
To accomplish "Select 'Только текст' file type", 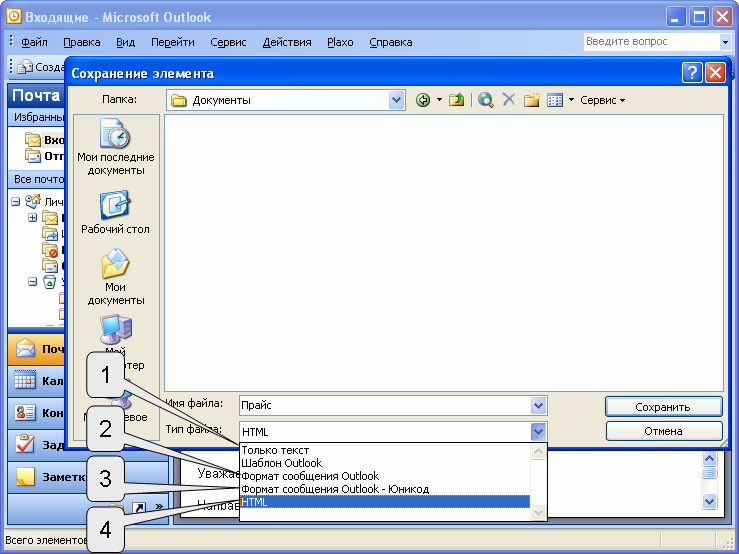I will [x=385, y=450].
